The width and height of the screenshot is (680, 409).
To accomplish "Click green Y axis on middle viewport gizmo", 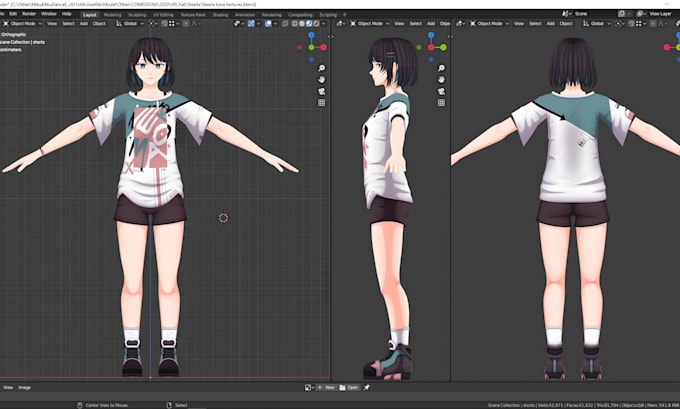I will (443, 47).
